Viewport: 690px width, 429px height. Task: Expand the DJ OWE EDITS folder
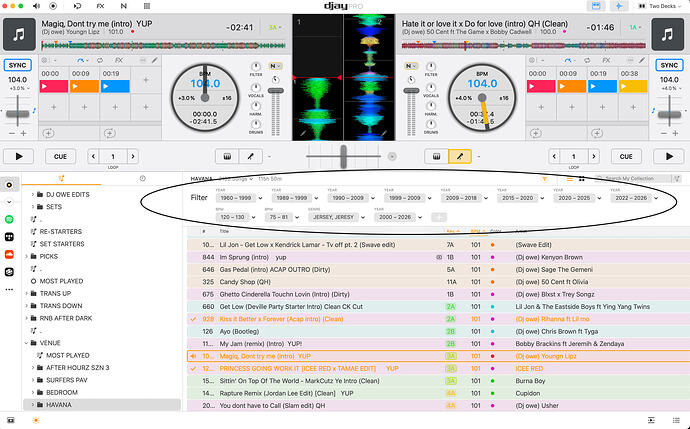coord(33,194)
